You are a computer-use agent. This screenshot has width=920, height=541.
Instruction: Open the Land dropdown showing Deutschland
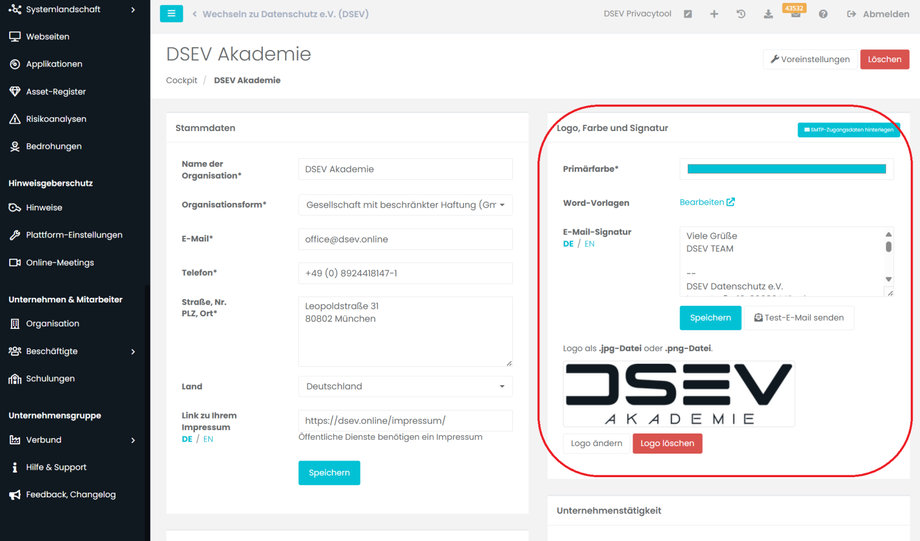click(x=405, y=386)
